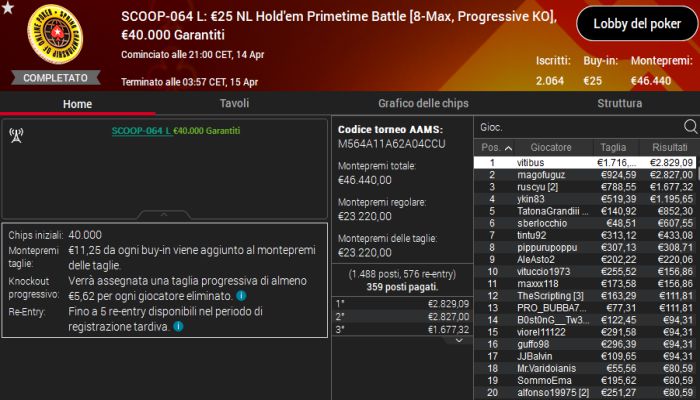Select the player row alfonso19975 [2]

pyautogui.click(x=585, y=393)
